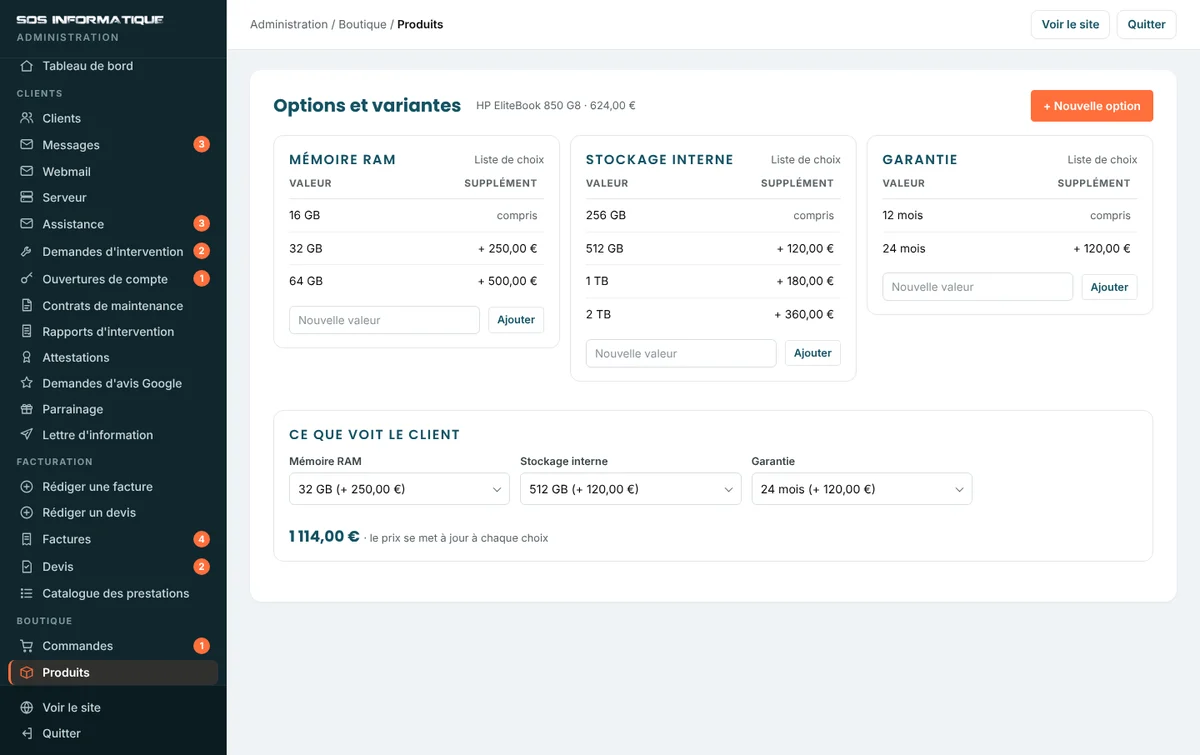
Task: Click the 32 GB row in Mémoire RAM
Action: point(416,249)
